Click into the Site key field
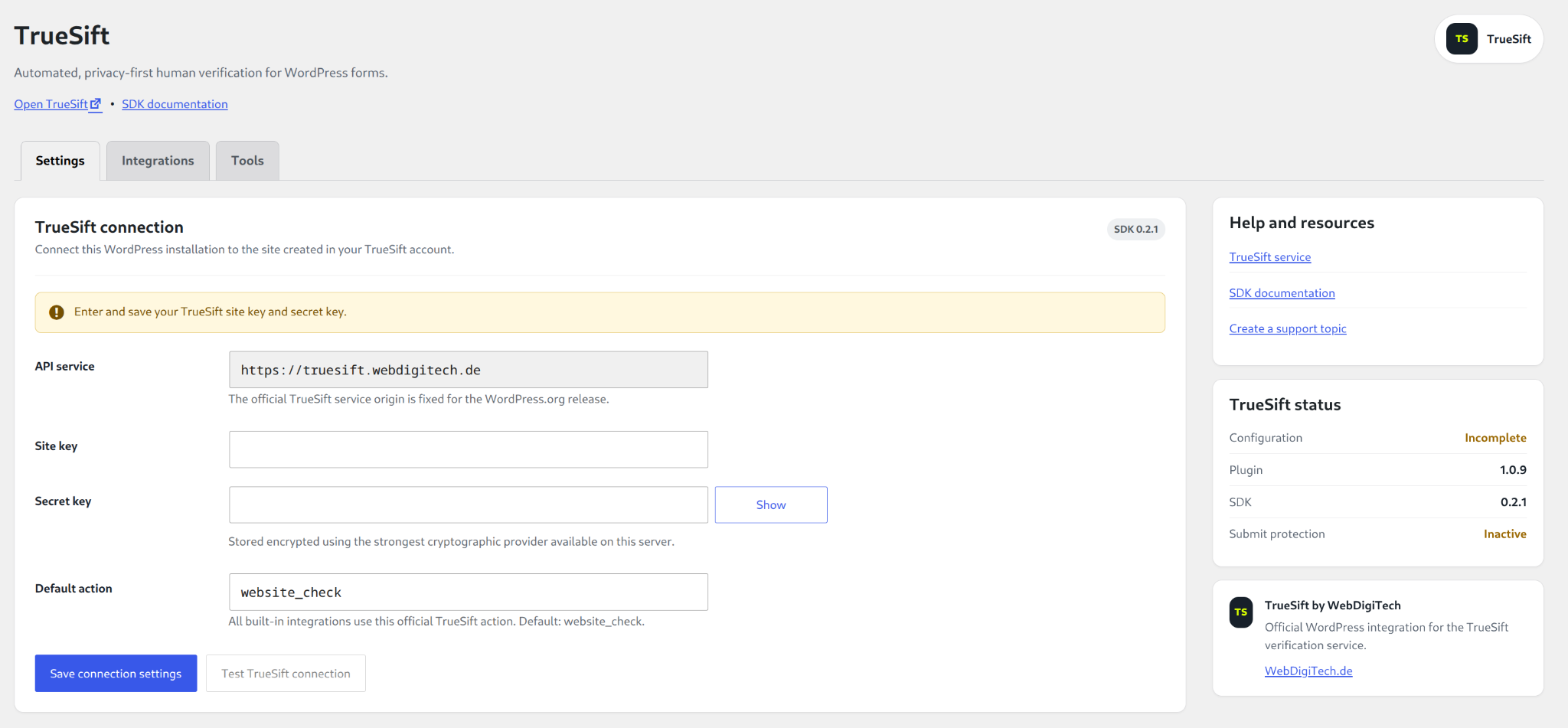 [469, 449]
